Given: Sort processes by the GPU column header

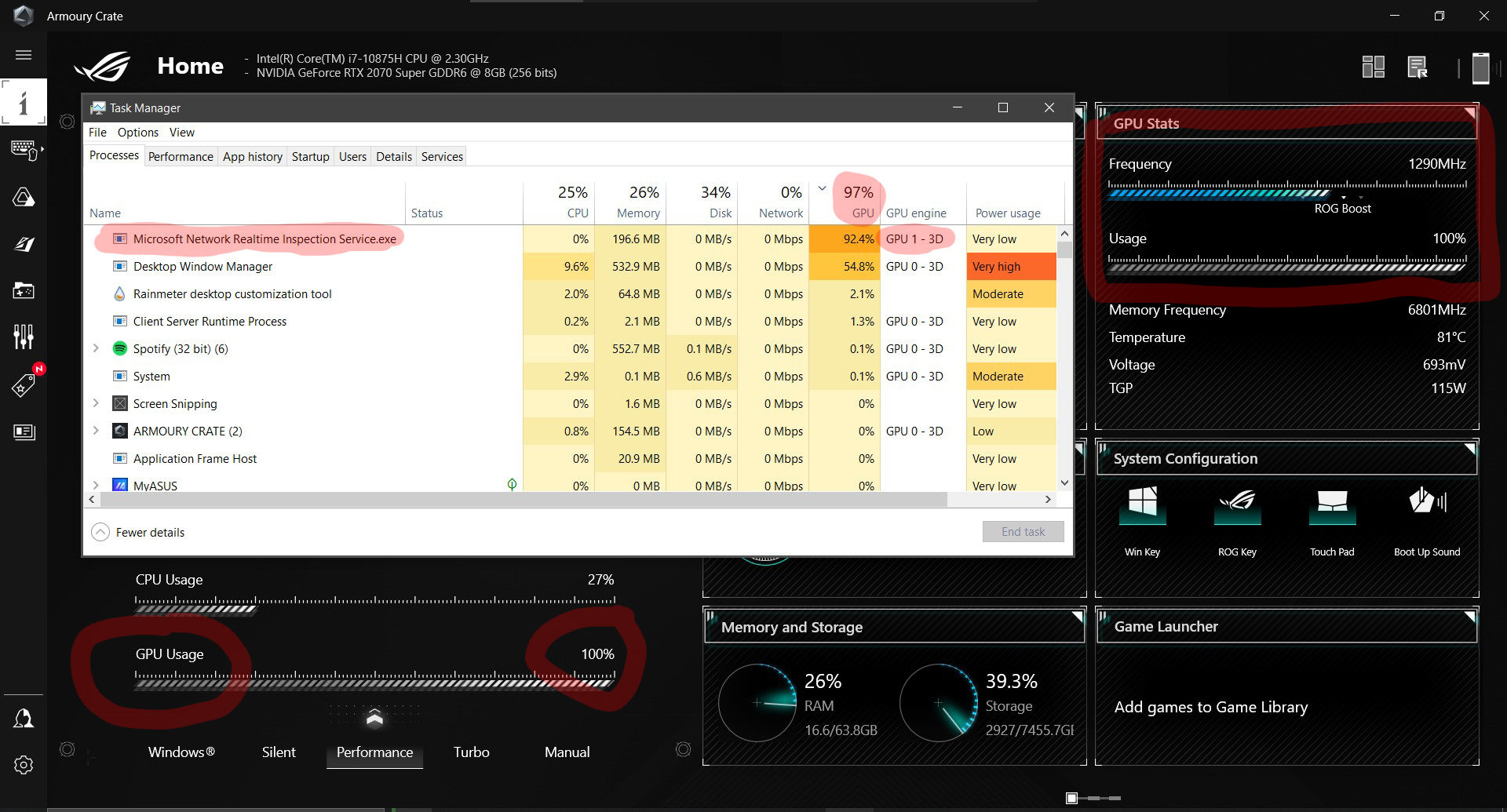Looking at the screenshot, I should point(845,202).
